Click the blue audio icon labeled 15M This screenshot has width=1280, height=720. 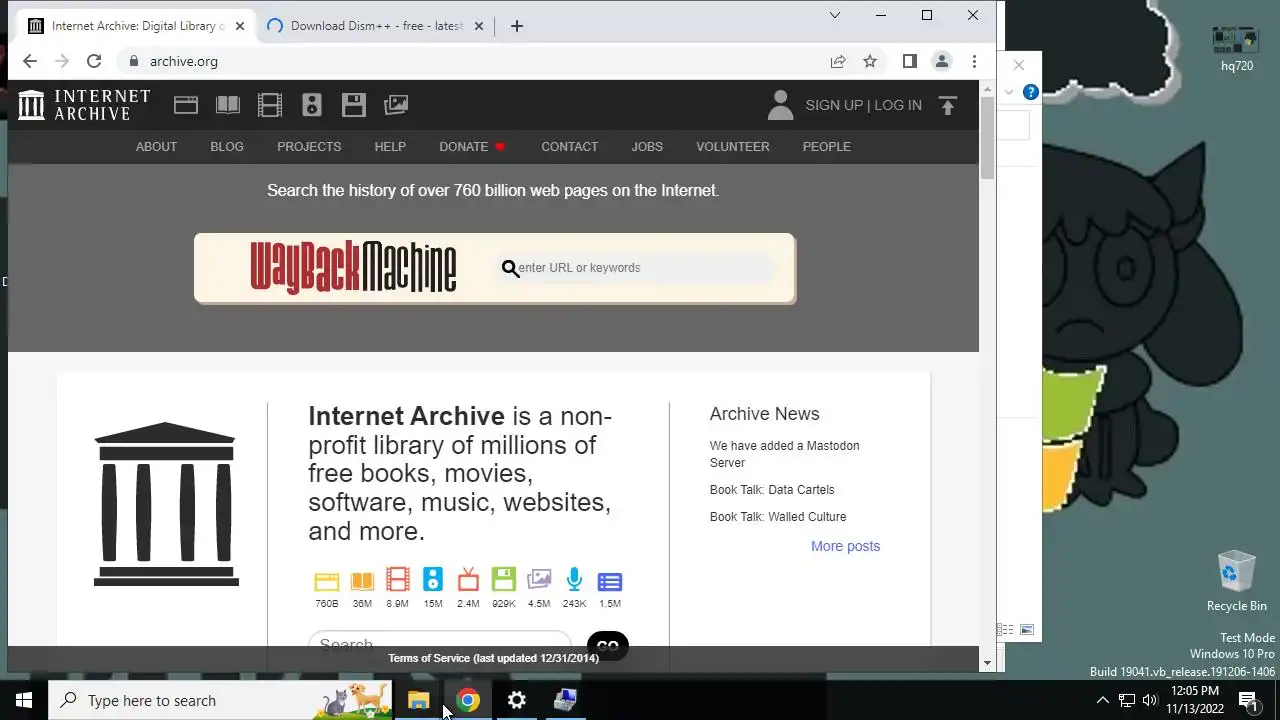[x=432, y=580]
